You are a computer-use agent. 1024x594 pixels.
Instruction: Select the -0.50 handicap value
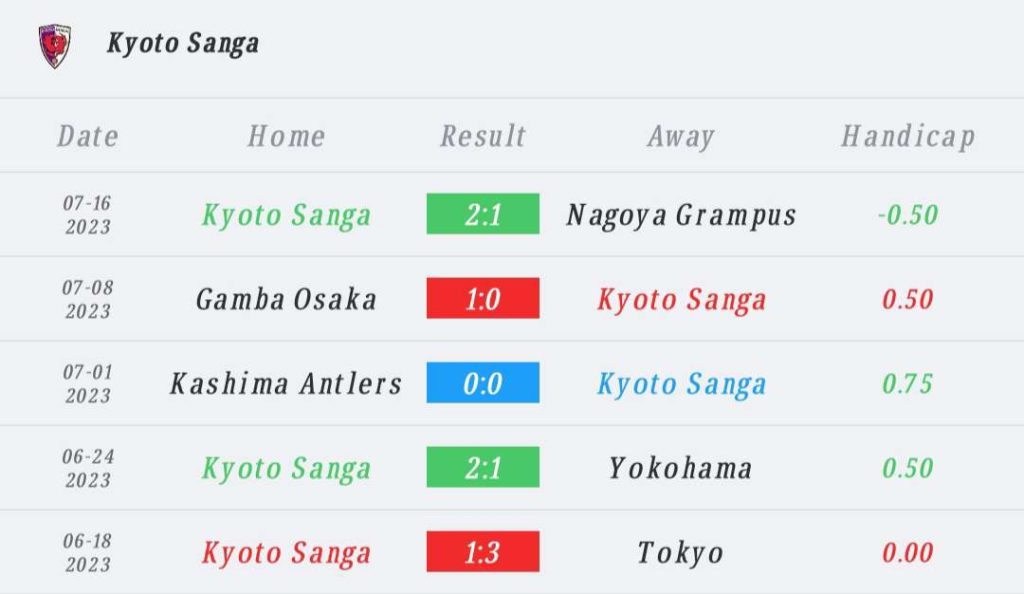(x=908, y=215)
